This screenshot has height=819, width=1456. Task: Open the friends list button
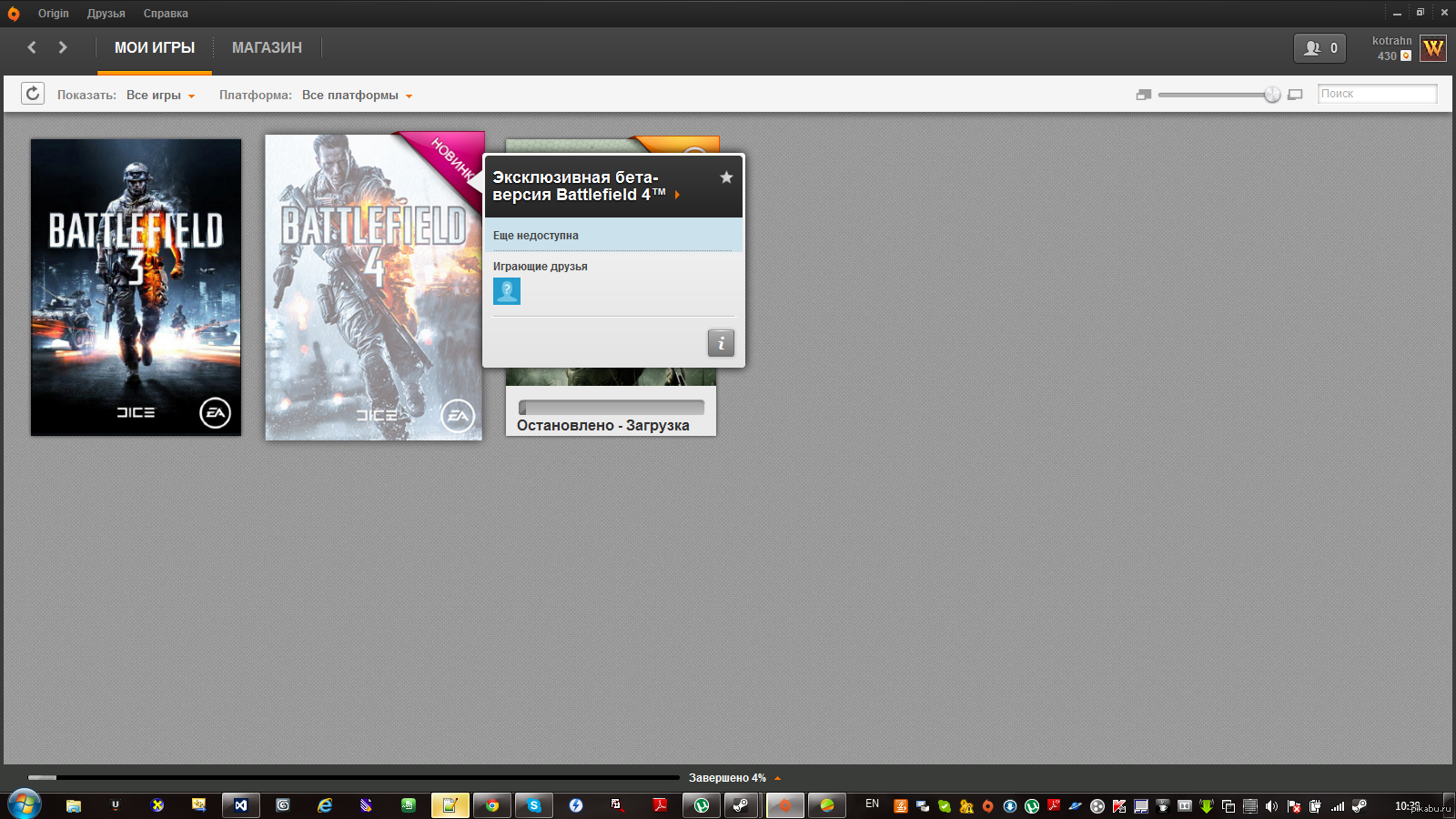click(1319, 48)
